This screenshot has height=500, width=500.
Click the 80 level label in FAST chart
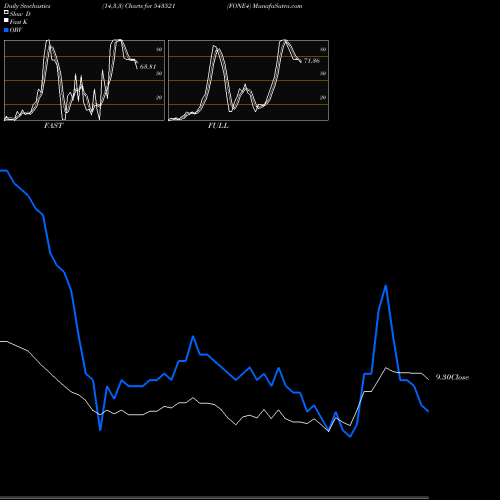(x=159, y=49)
